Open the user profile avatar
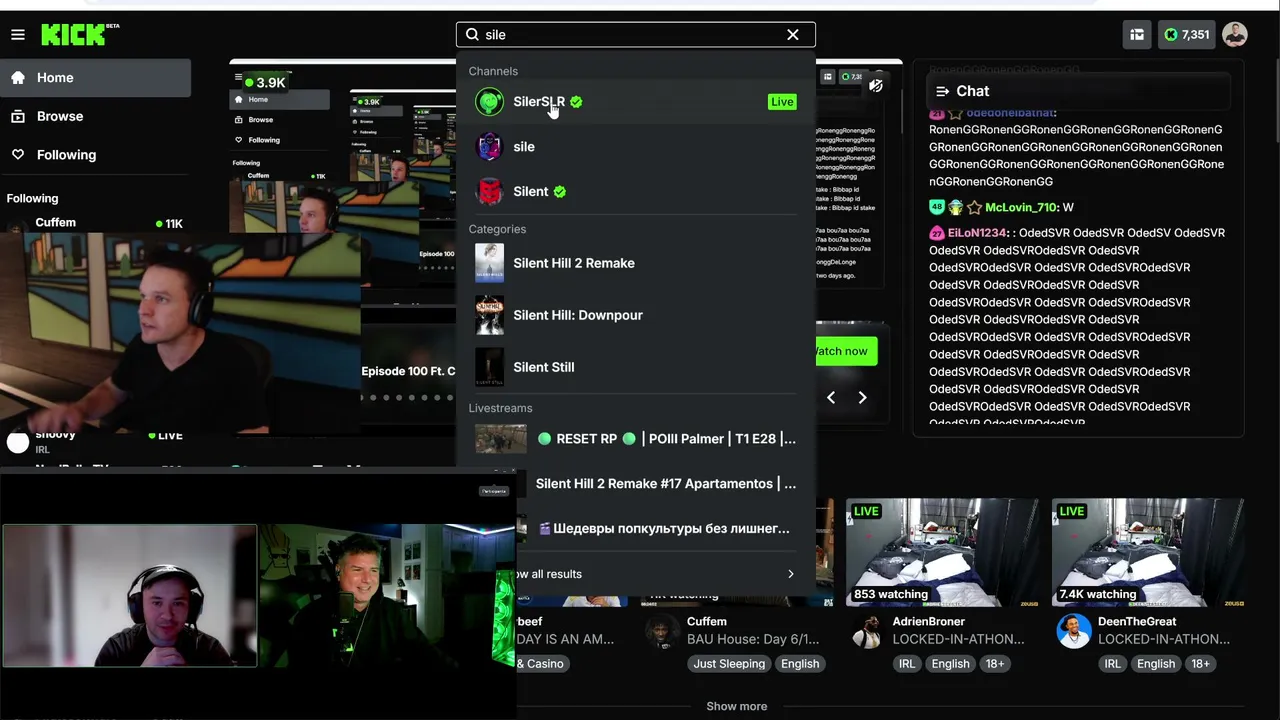Screen dimensions: 1280x720 point(1235,35)
